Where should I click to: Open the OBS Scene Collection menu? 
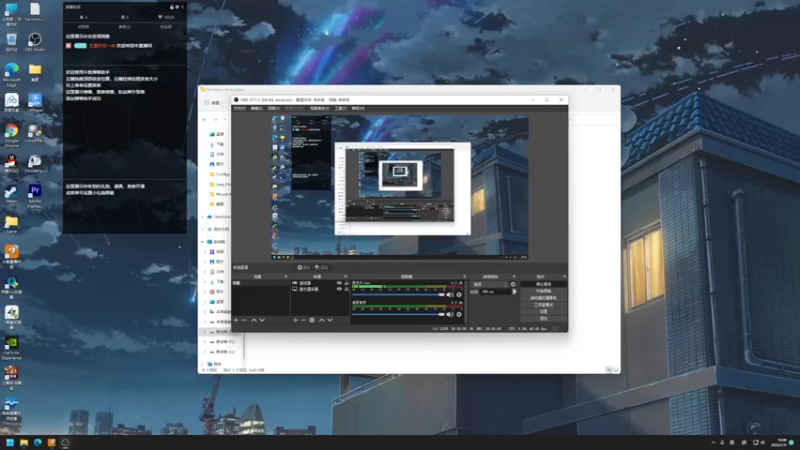(x=319, y=108)
